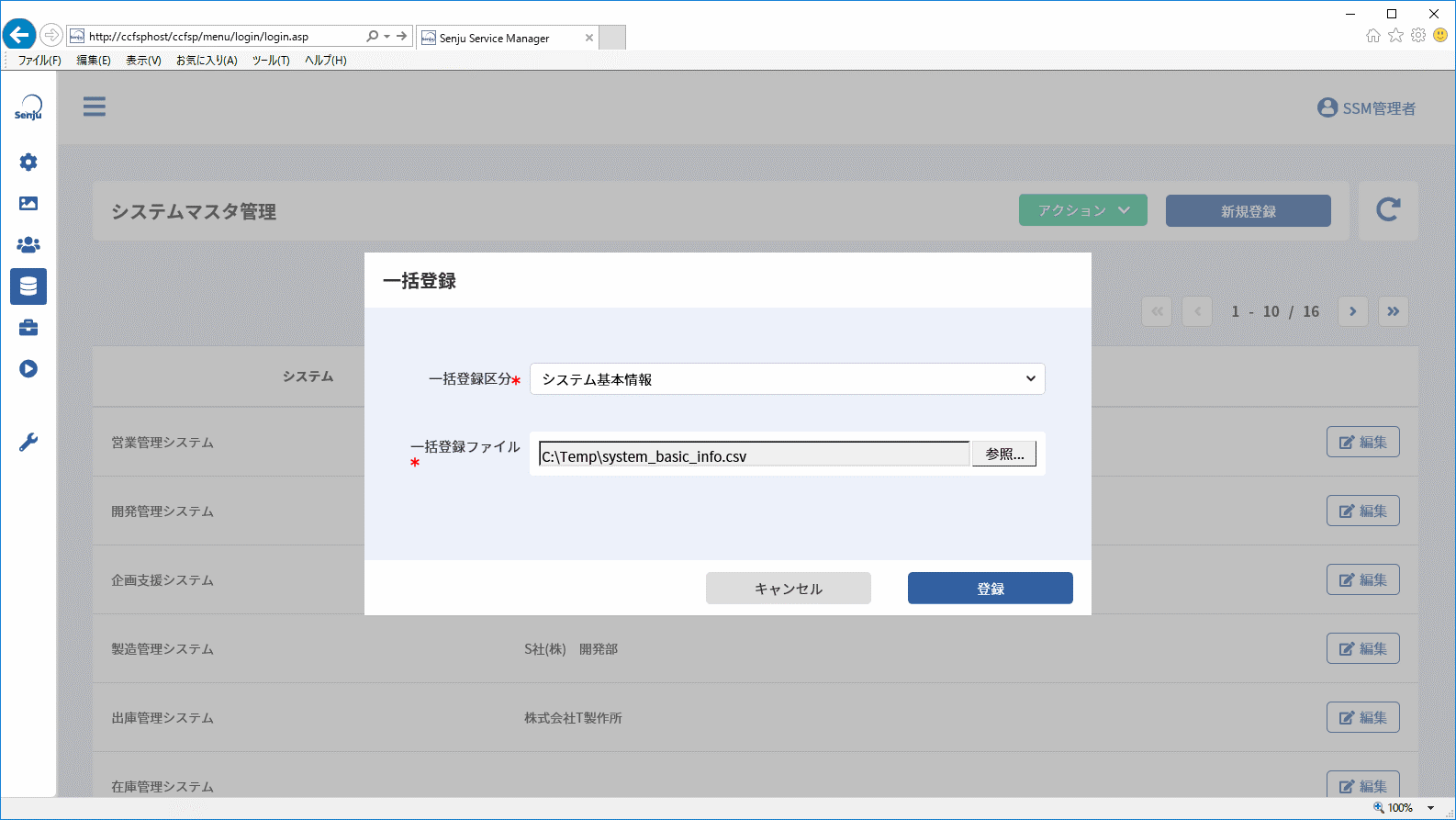Open the 編集(E) menu

pyautogui.click(x=94, y=61)
